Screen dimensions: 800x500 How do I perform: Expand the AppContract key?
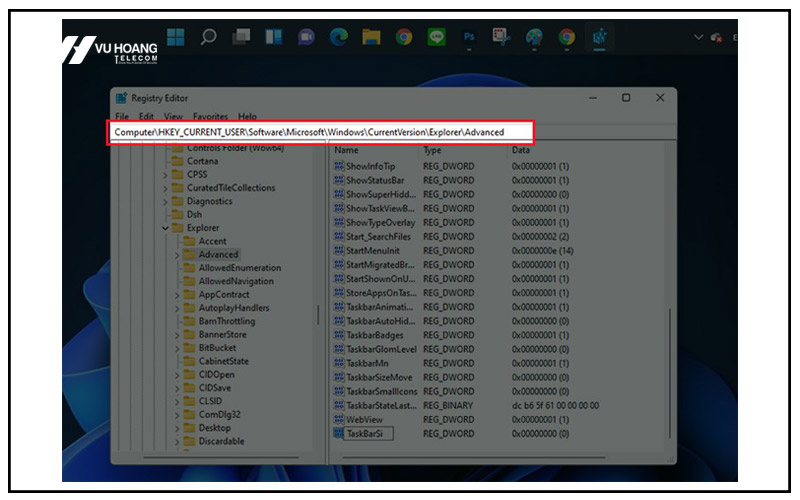point(177,295)
